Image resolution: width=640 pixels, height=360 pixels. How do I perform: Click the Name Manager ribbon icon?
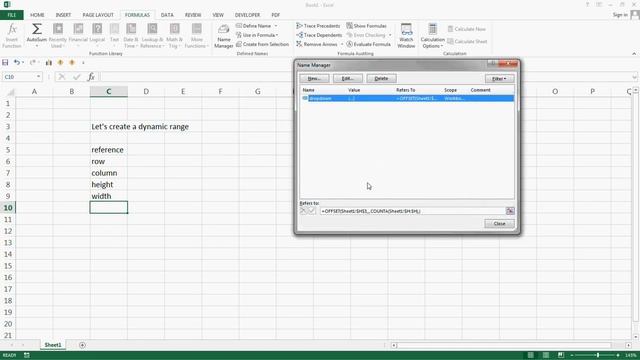click(224, 36)
